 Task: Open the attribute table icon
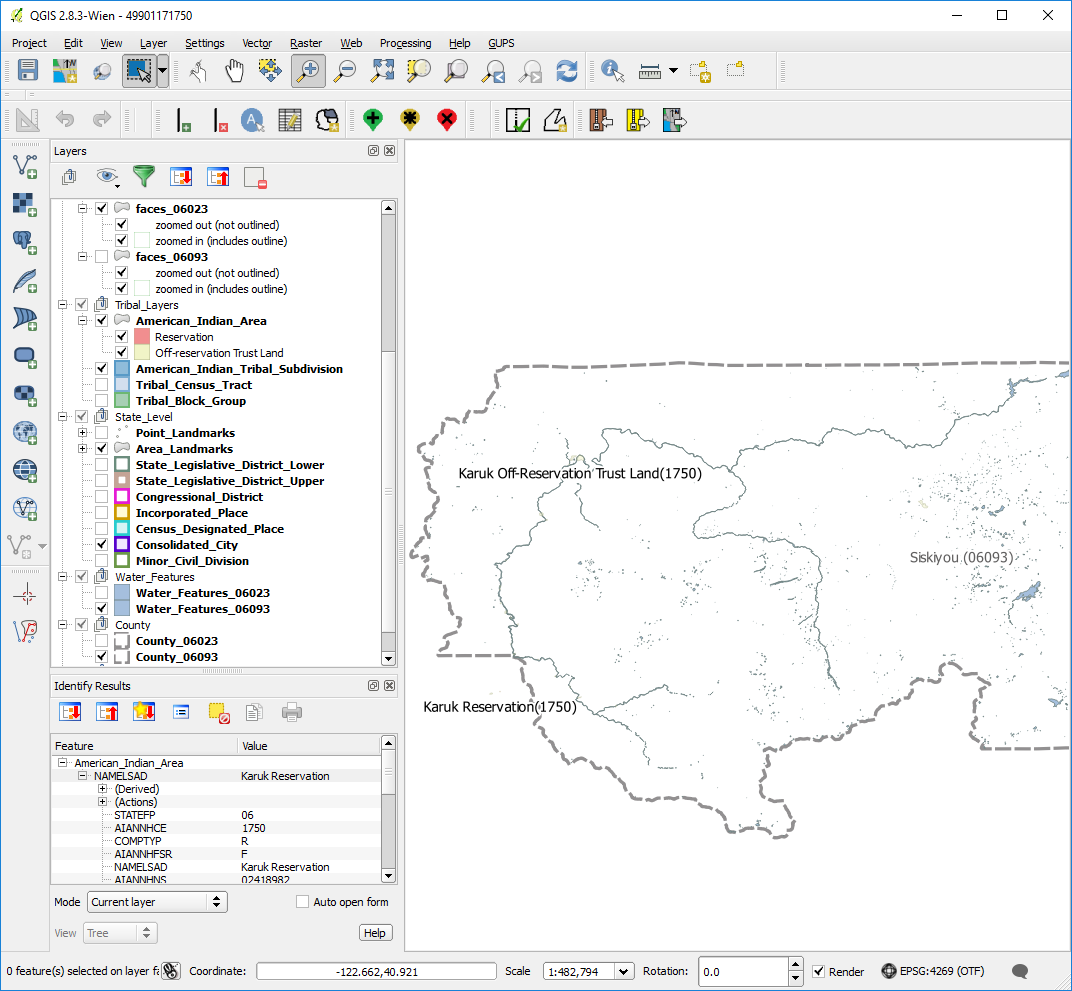[290, 121]
